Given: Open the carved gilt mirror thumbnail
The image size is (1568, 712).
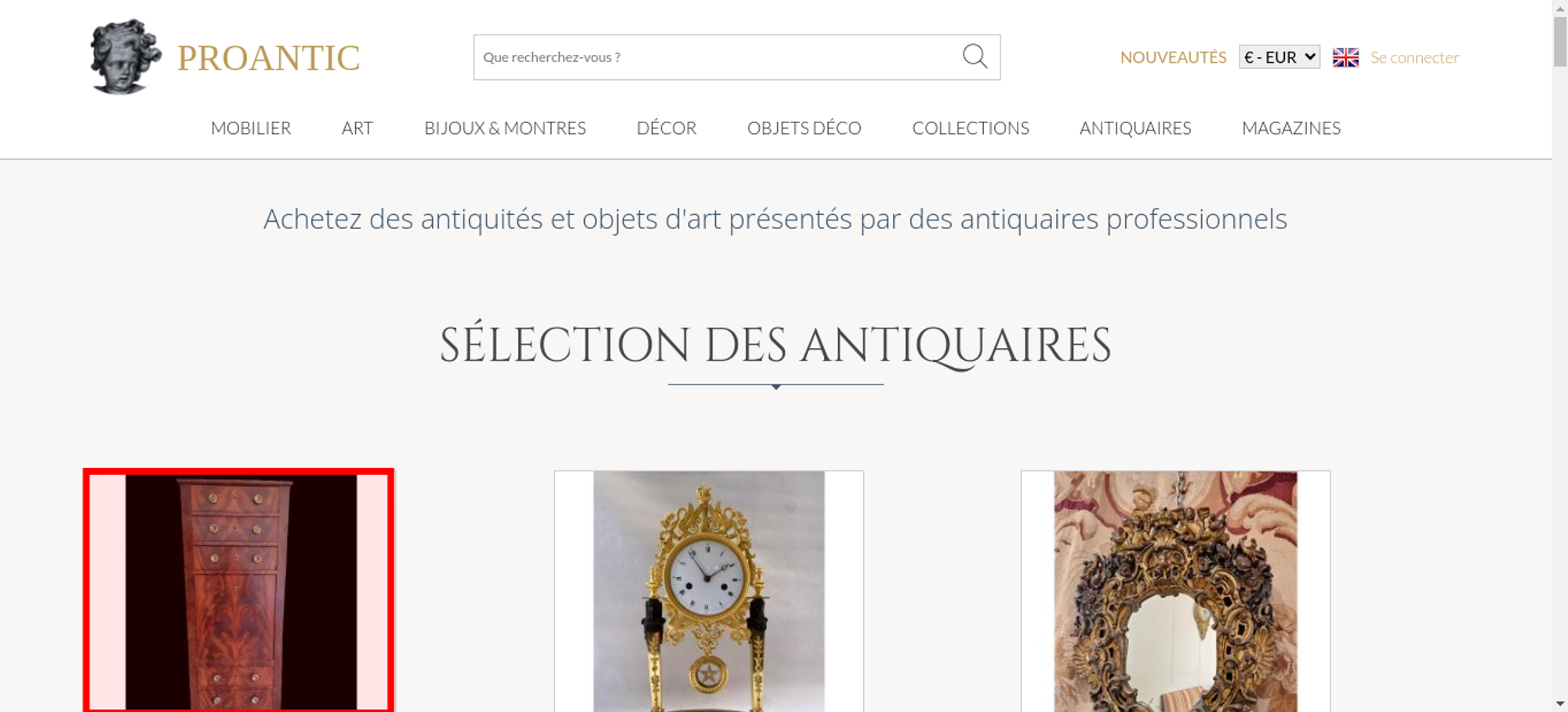Looking at the screenshot, I should (x=1175, y=591).
